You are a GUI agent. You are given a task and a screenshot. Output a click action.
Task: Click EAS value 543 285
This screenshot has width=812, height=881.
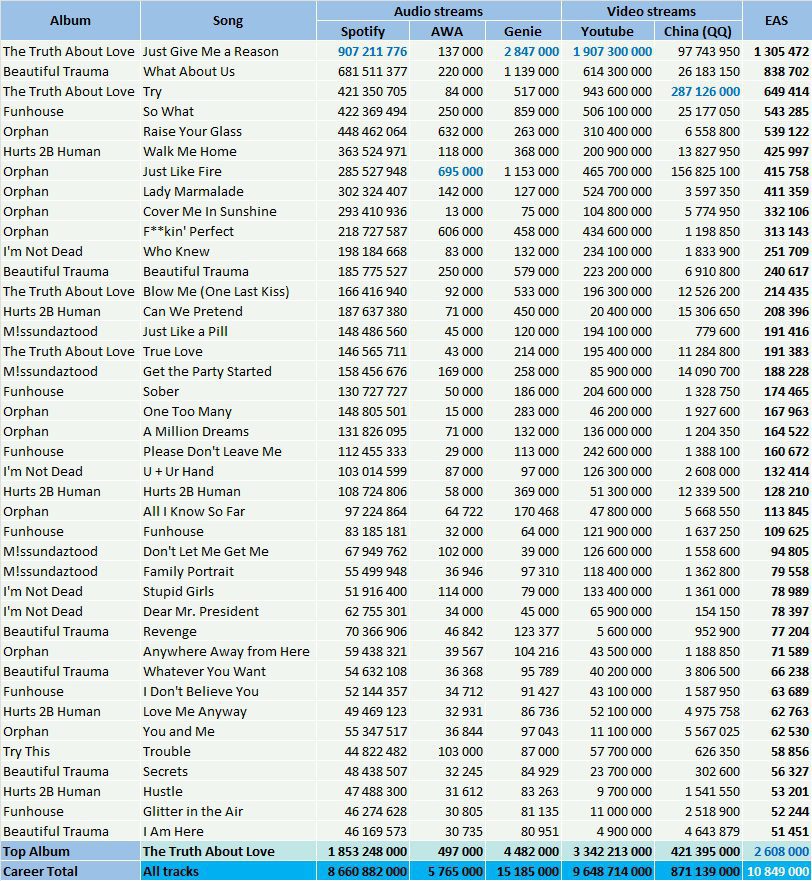point(787,112)
